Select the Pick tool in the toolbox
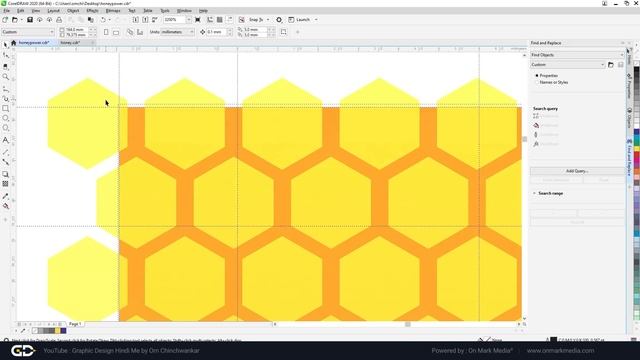This screenshot has height=360, width=640. [x=5, y=45]
